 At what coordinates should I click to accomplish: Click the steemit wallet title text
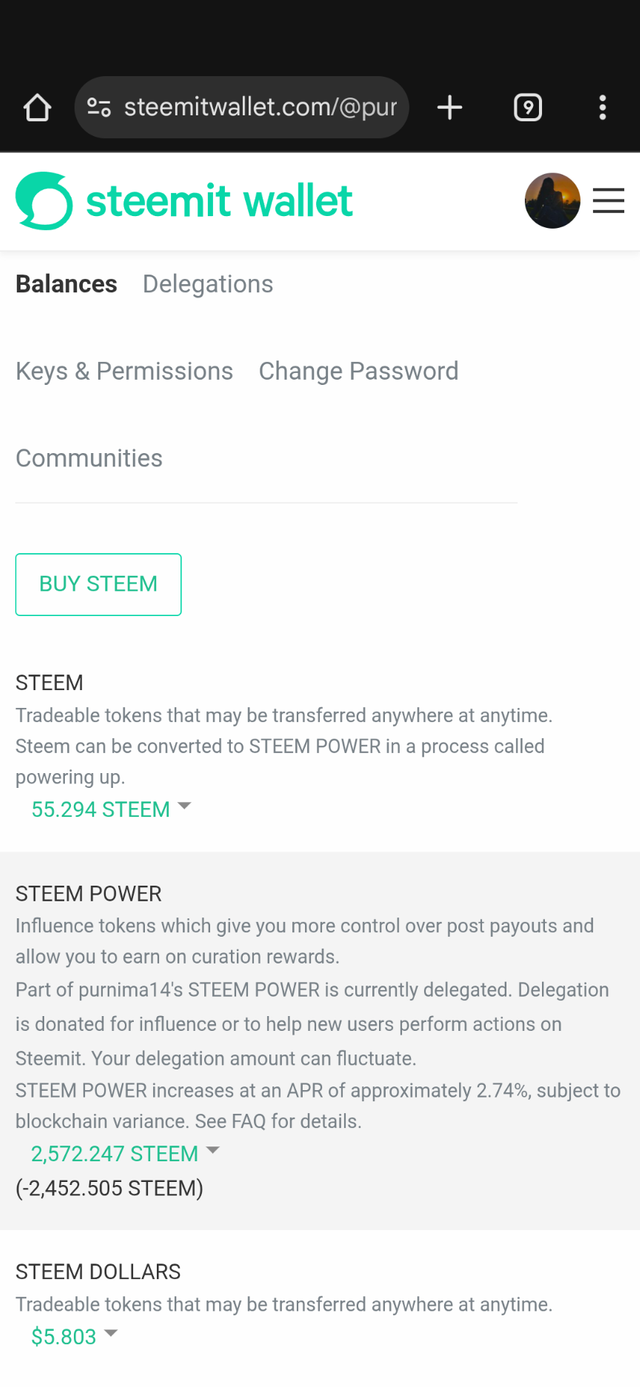[x=219, y=201]
